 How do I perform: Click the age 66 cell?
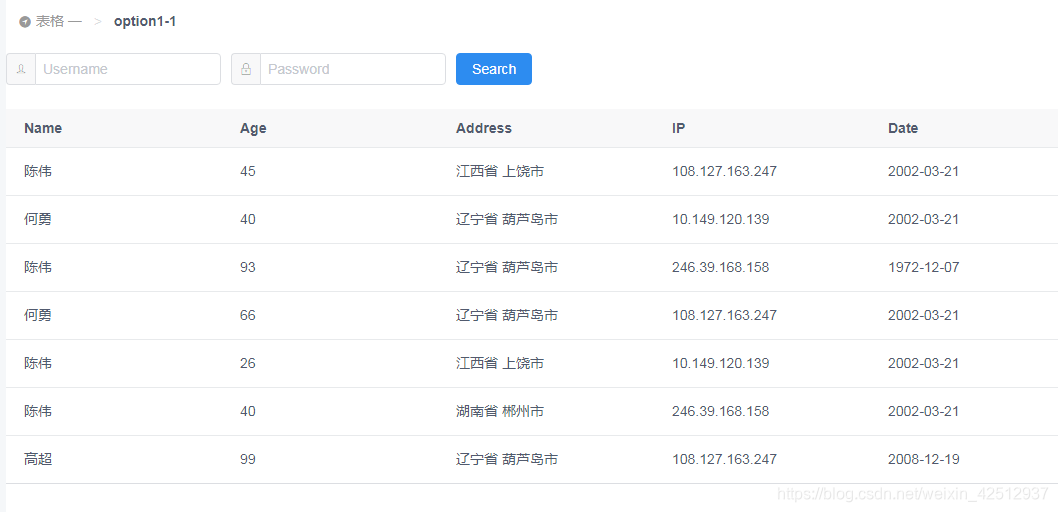pos(248,316)
